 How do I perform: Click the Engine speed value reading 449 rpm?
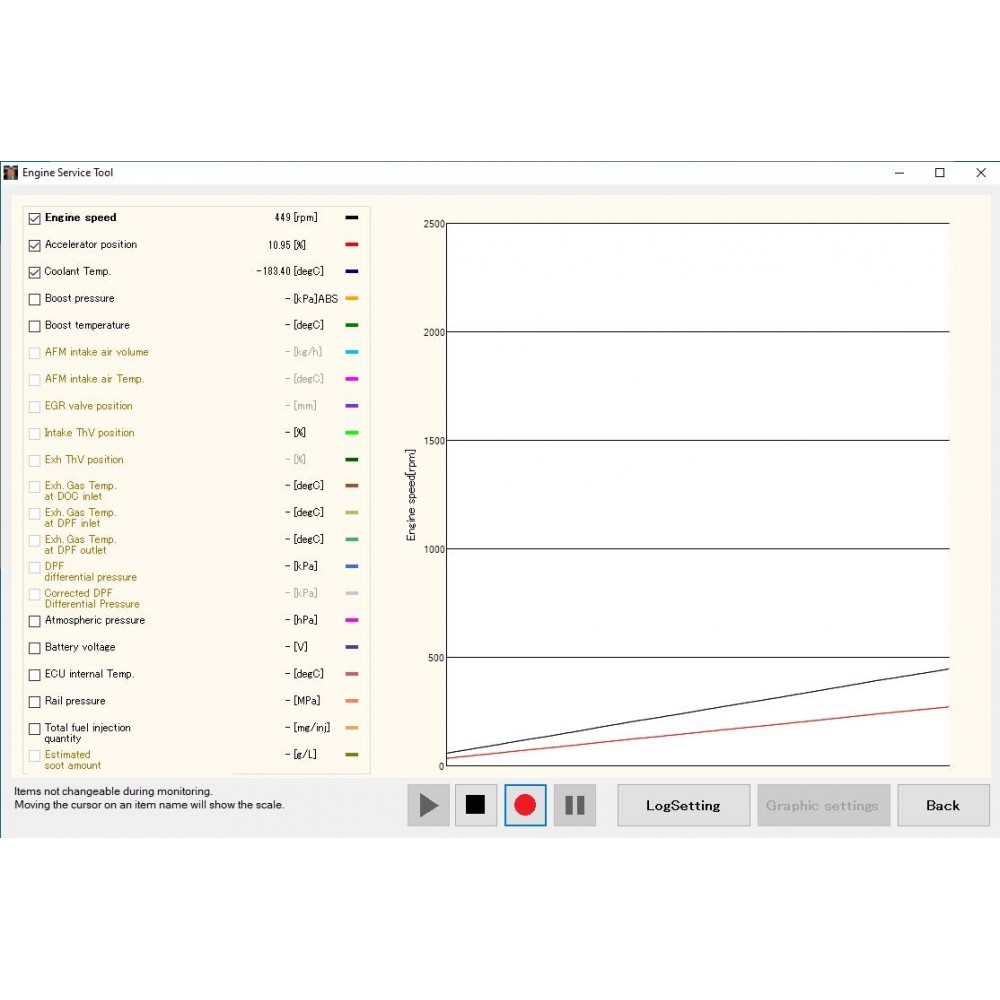[x=297, y=217]
